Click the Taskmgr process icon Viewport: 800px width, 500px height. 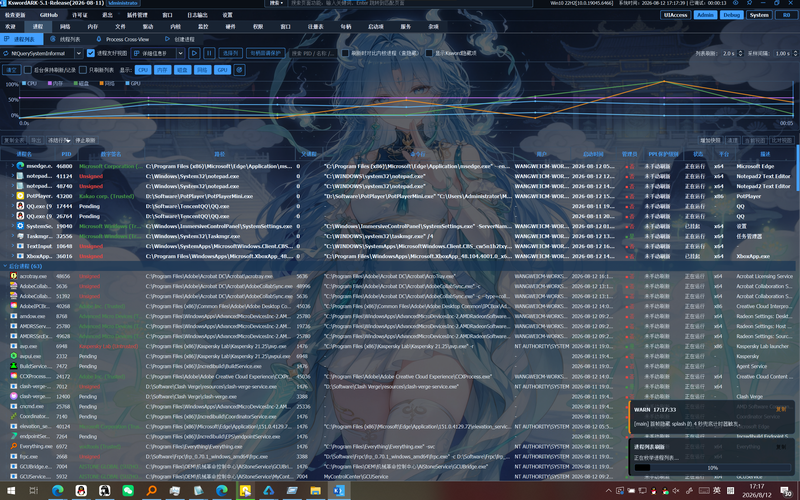[20, 236]
